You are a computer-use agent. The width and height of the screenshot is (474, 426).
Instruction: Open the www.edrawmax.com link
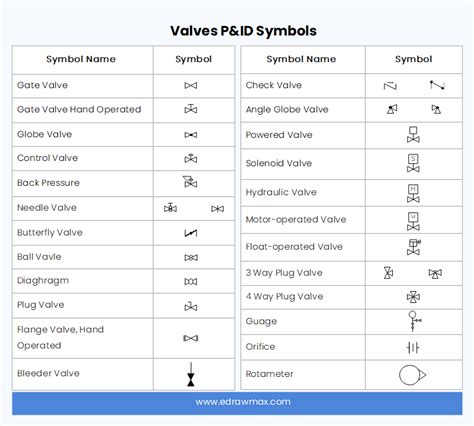pyautogui.click(x=243, y=402)
